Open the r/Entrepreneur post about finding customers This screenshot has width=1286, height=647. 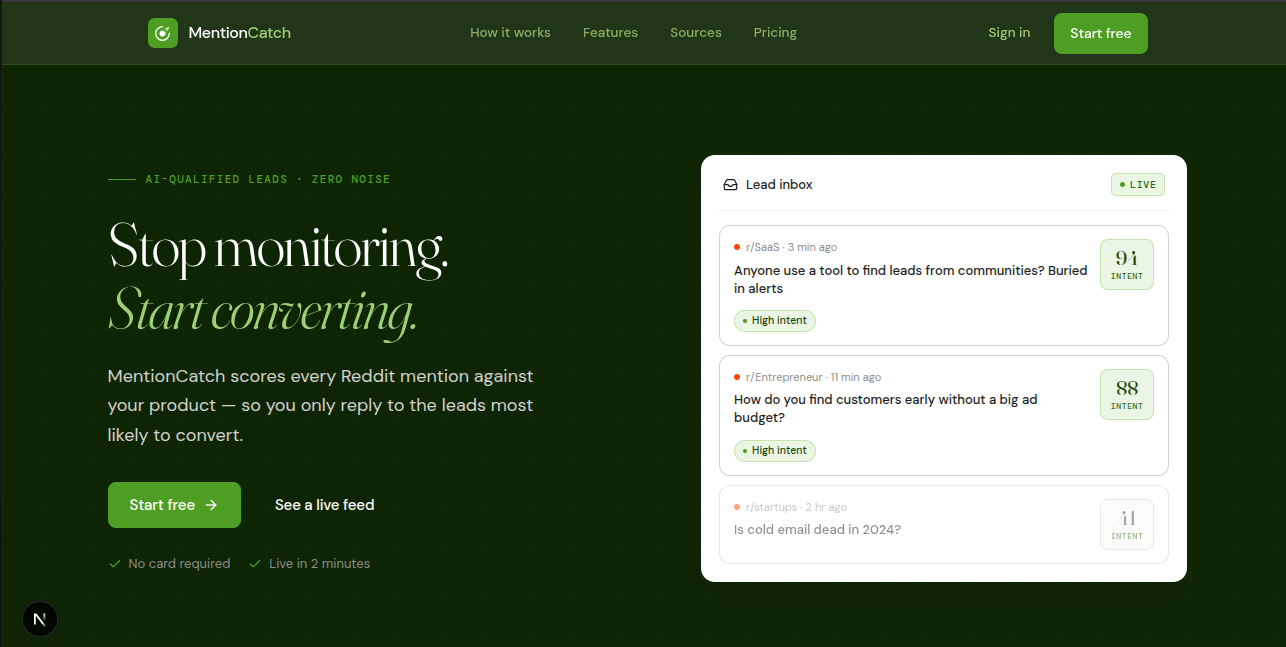944,415
